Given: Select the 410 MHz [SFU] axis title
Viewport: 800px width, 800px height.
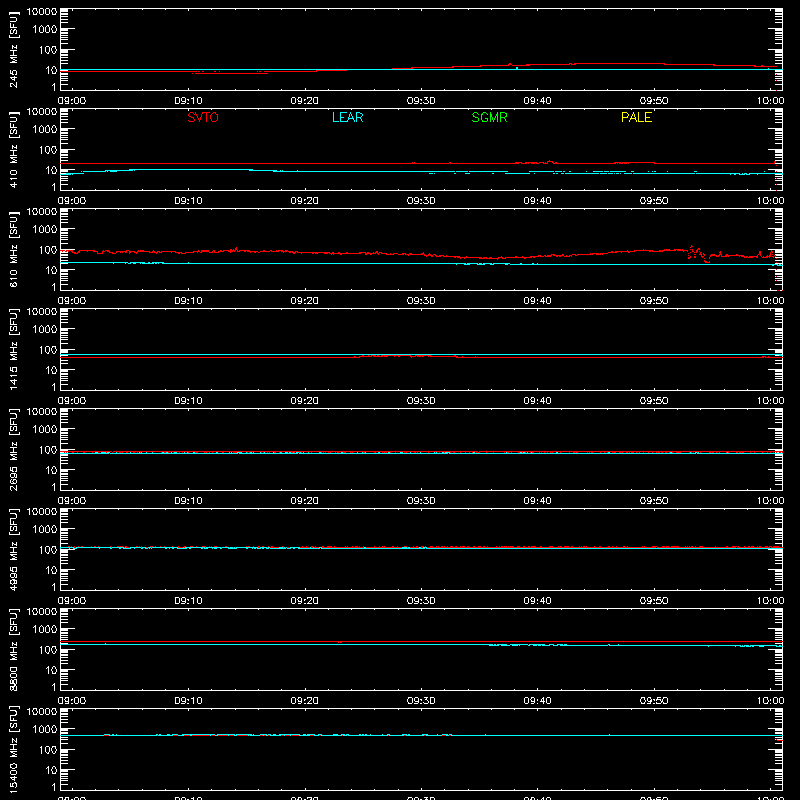Looking at the screenshot, I should coord(13,150).
